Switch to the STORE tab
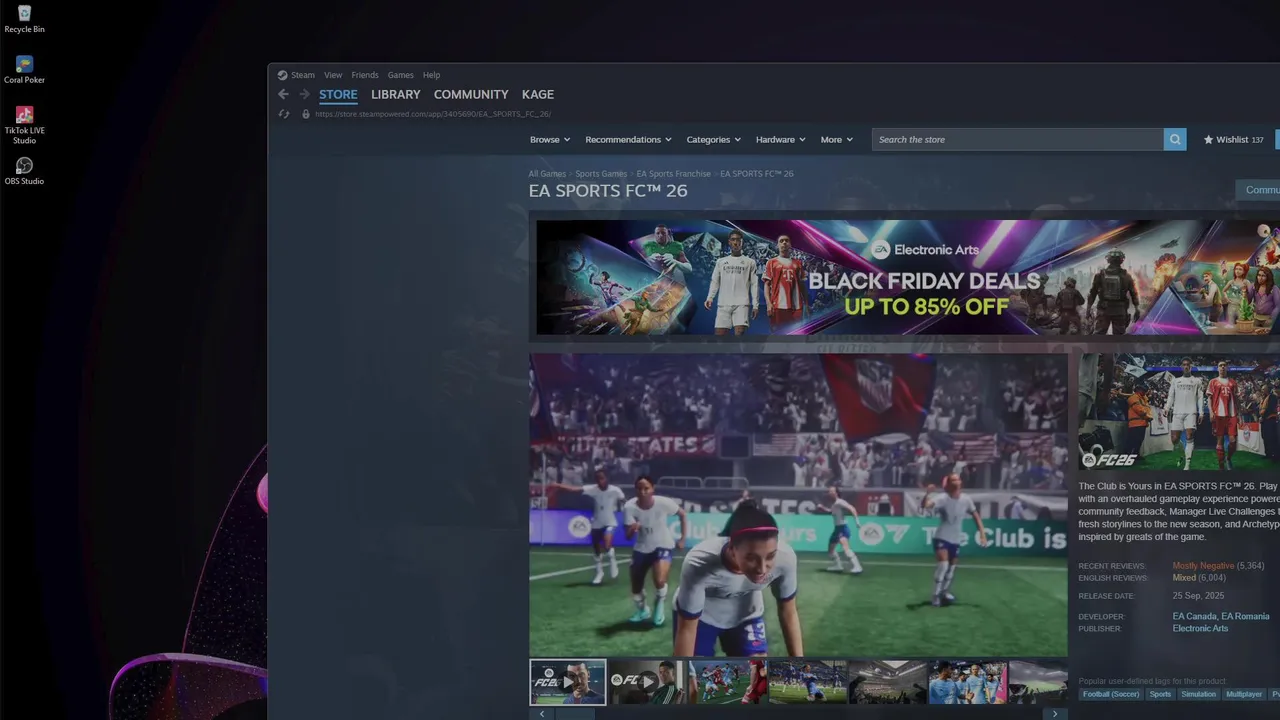This screenshot has height=720, width=1280. coord(338,95)
